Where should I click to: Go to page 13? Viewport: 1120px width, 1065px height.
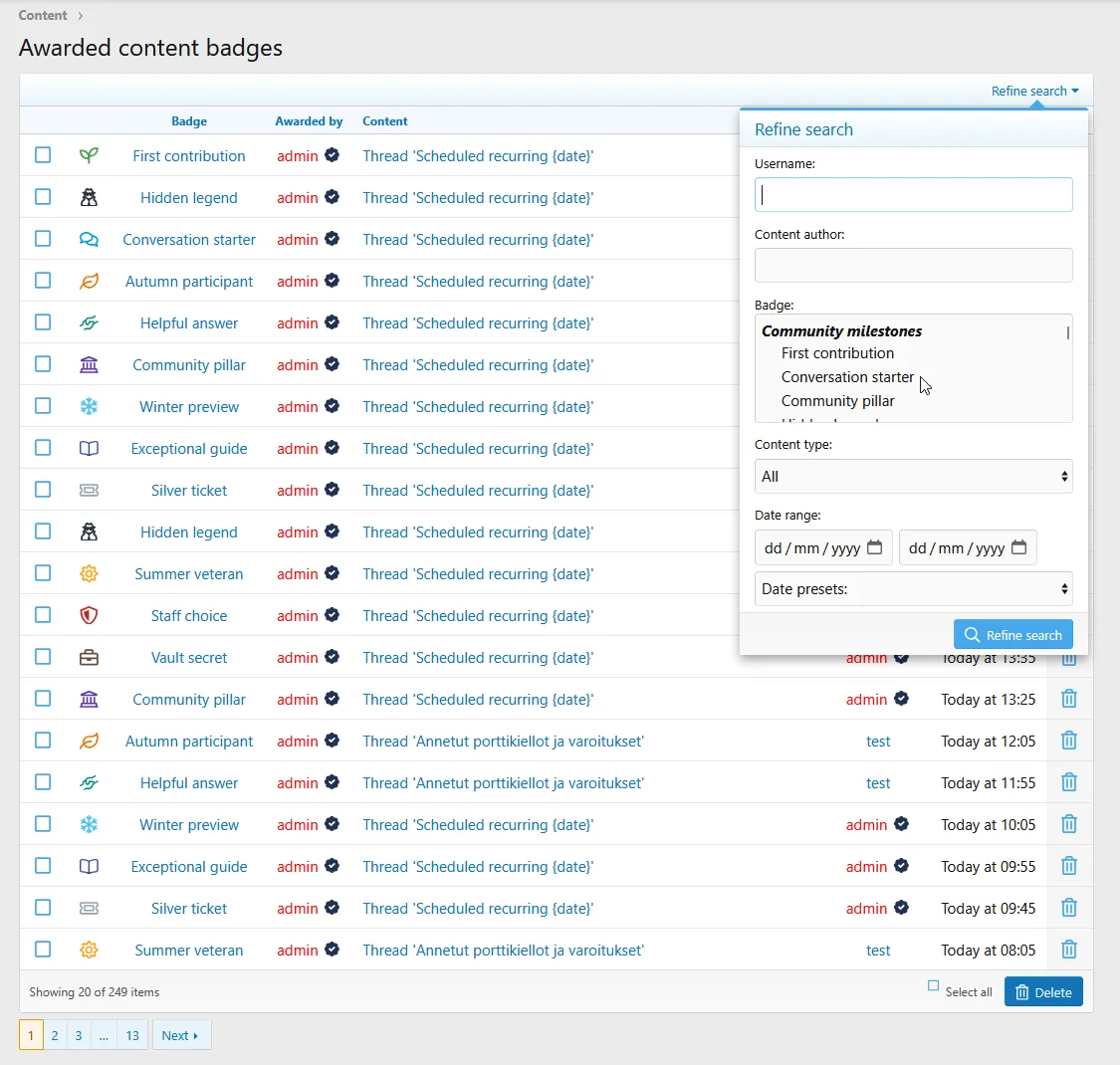[x=132, y=1035]
